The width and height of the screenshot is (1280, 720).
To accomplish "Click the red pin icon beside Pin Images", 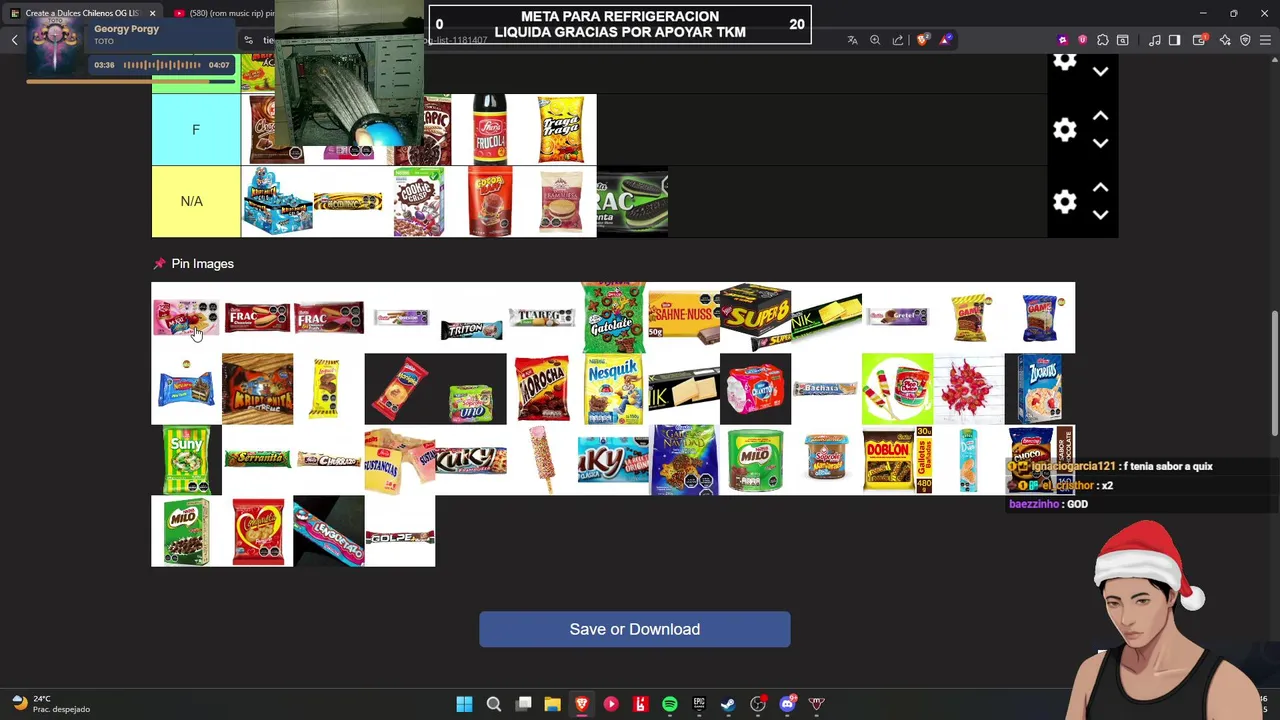I will [159, 264].
